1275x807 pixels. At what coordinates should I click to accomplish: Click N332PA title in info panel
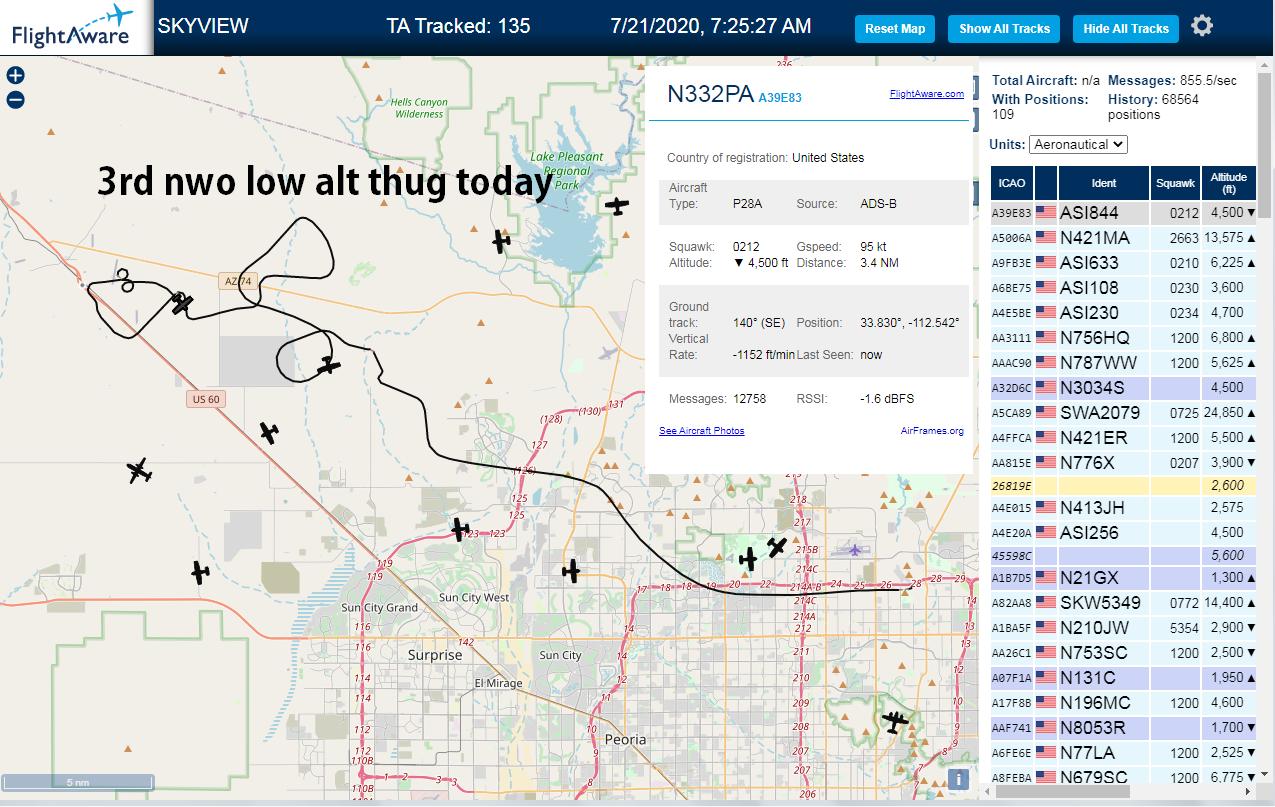click(710, 94)
